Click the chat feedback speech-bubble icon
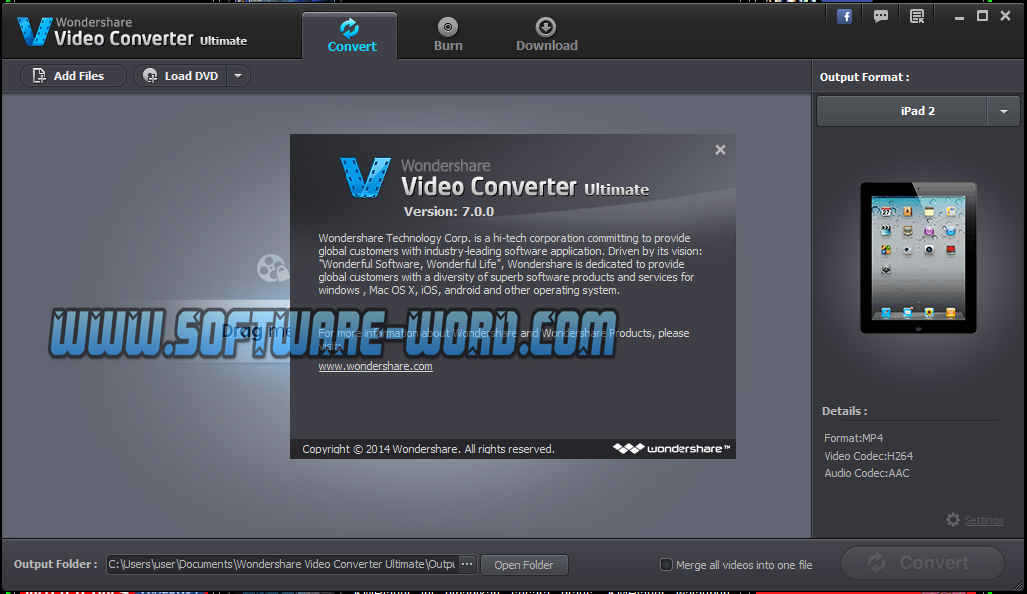The width and height of the screenshot is (1027, 594). tap(881, 16)
